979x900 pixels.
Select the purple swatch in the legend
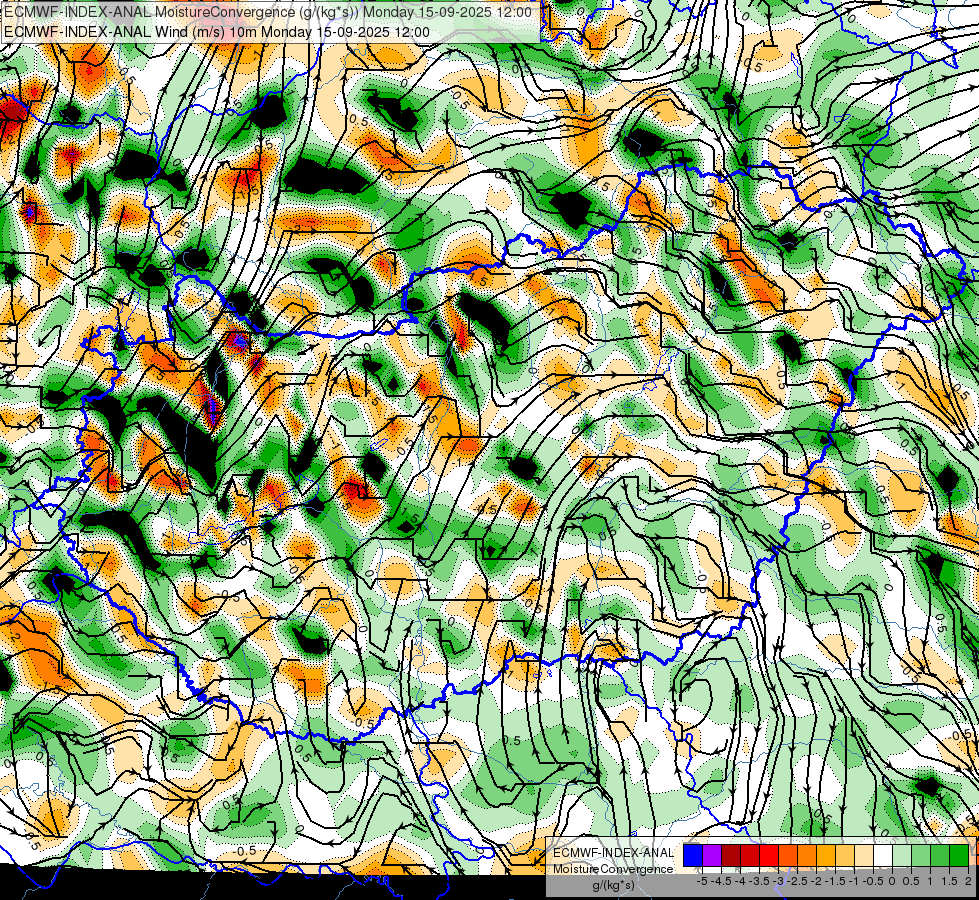click(712, 856)
